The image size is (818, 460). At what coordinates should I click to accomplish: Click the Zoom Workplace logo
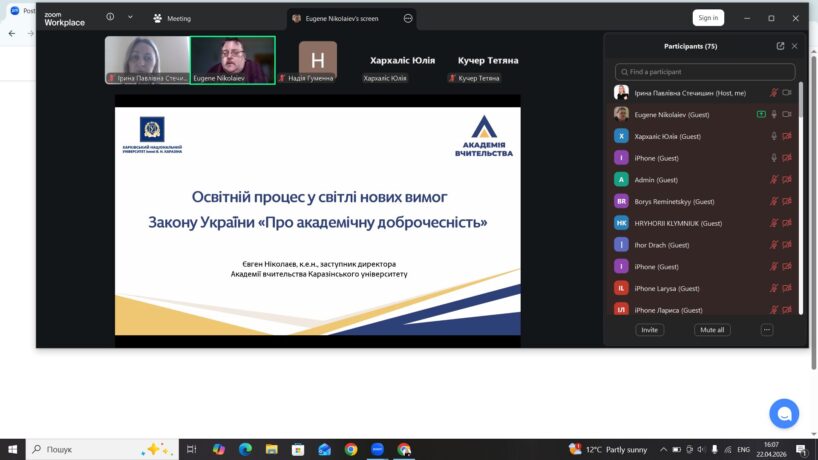[64, 18]
